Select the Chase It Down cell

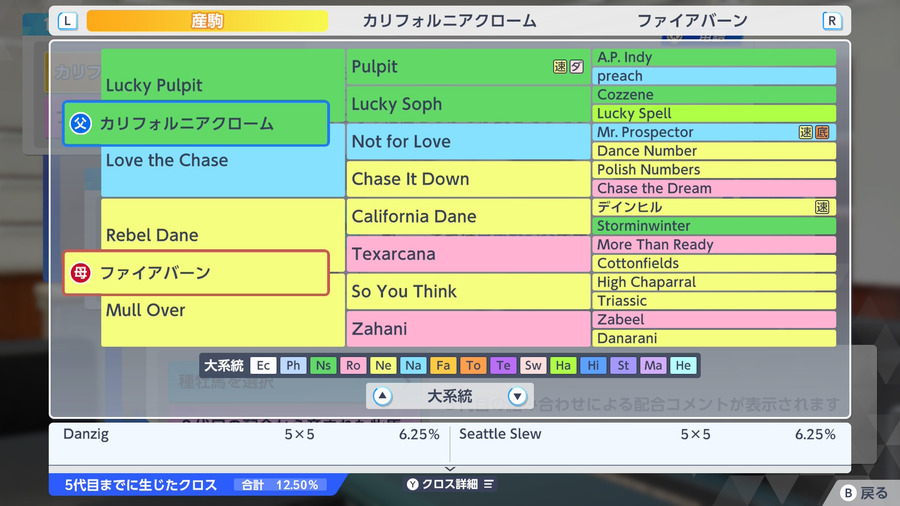click(468, 179)
